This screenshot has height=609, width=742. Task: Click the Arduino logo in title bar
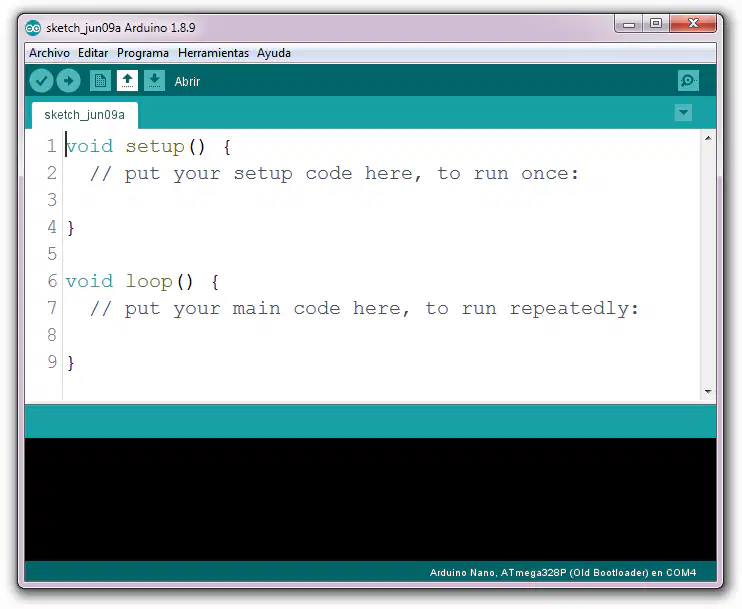click(x=33, y=28)
